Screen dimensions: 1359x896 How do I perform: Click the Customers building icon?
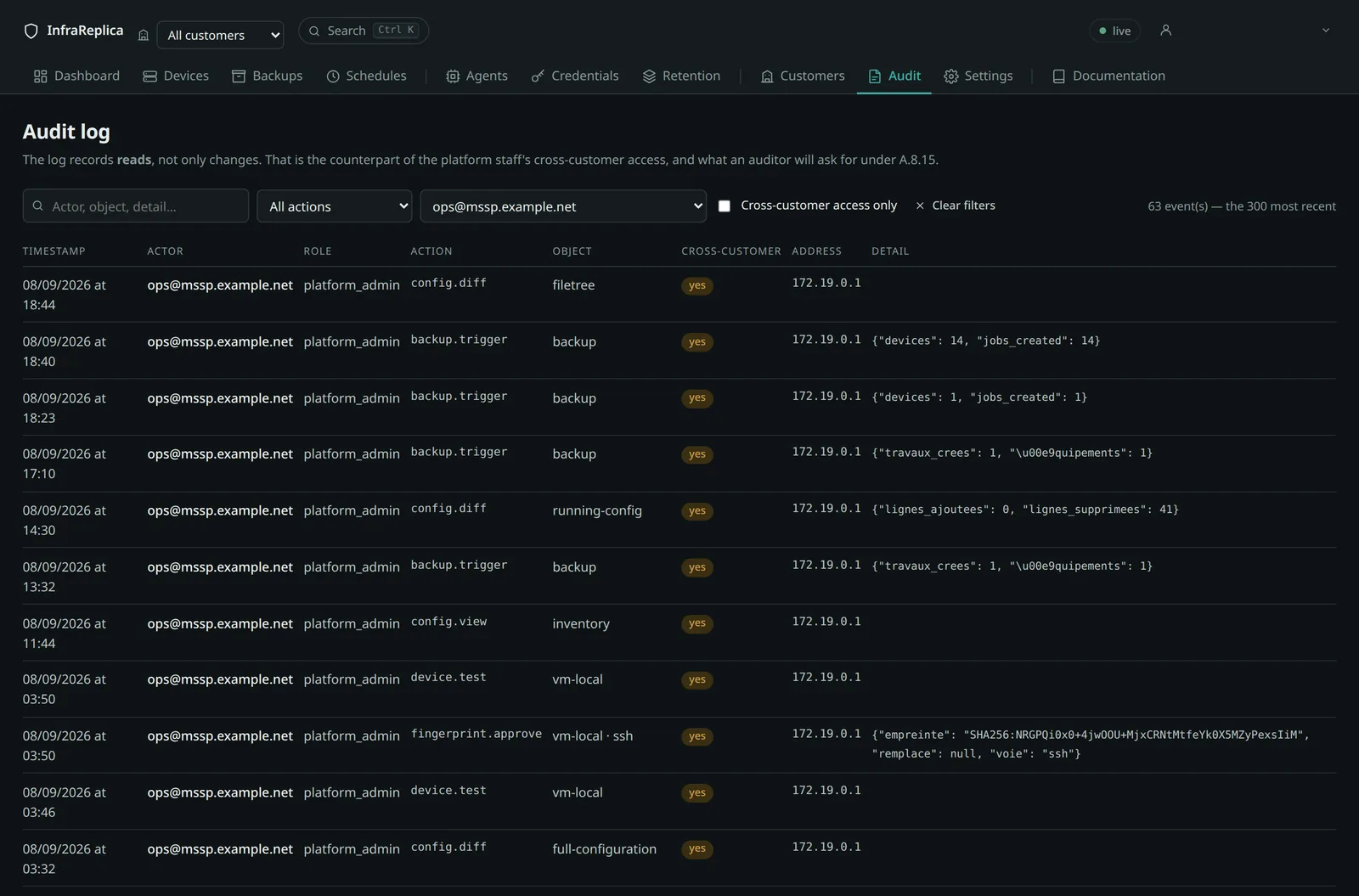point(767,76)
